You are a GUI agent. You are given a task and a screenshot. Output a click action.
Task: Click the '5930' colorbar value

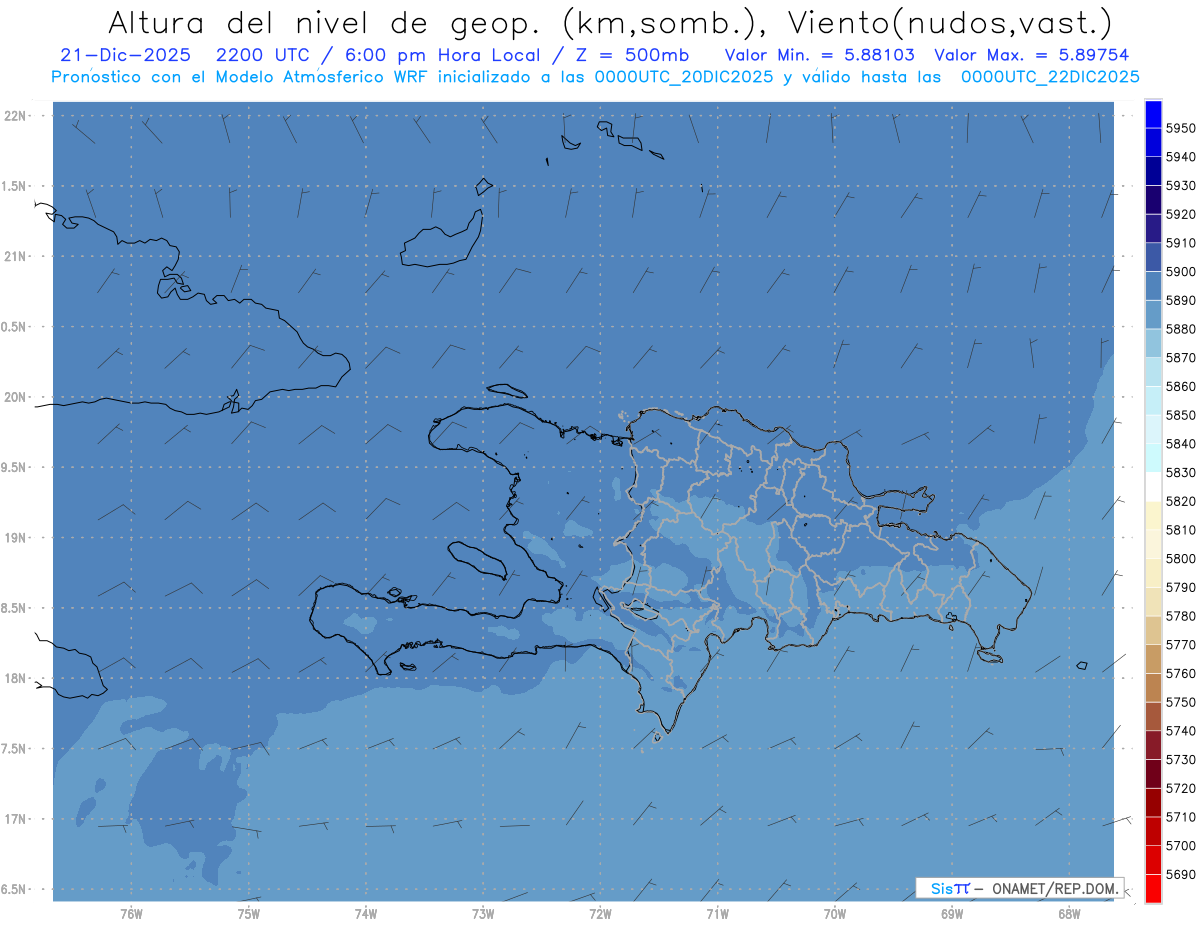[1180, 186]
